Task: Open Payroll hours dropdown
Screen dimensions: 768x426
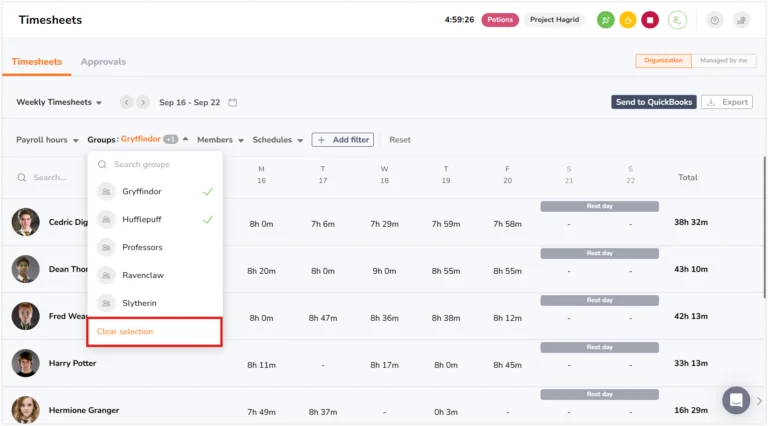Action: point(47,140)
